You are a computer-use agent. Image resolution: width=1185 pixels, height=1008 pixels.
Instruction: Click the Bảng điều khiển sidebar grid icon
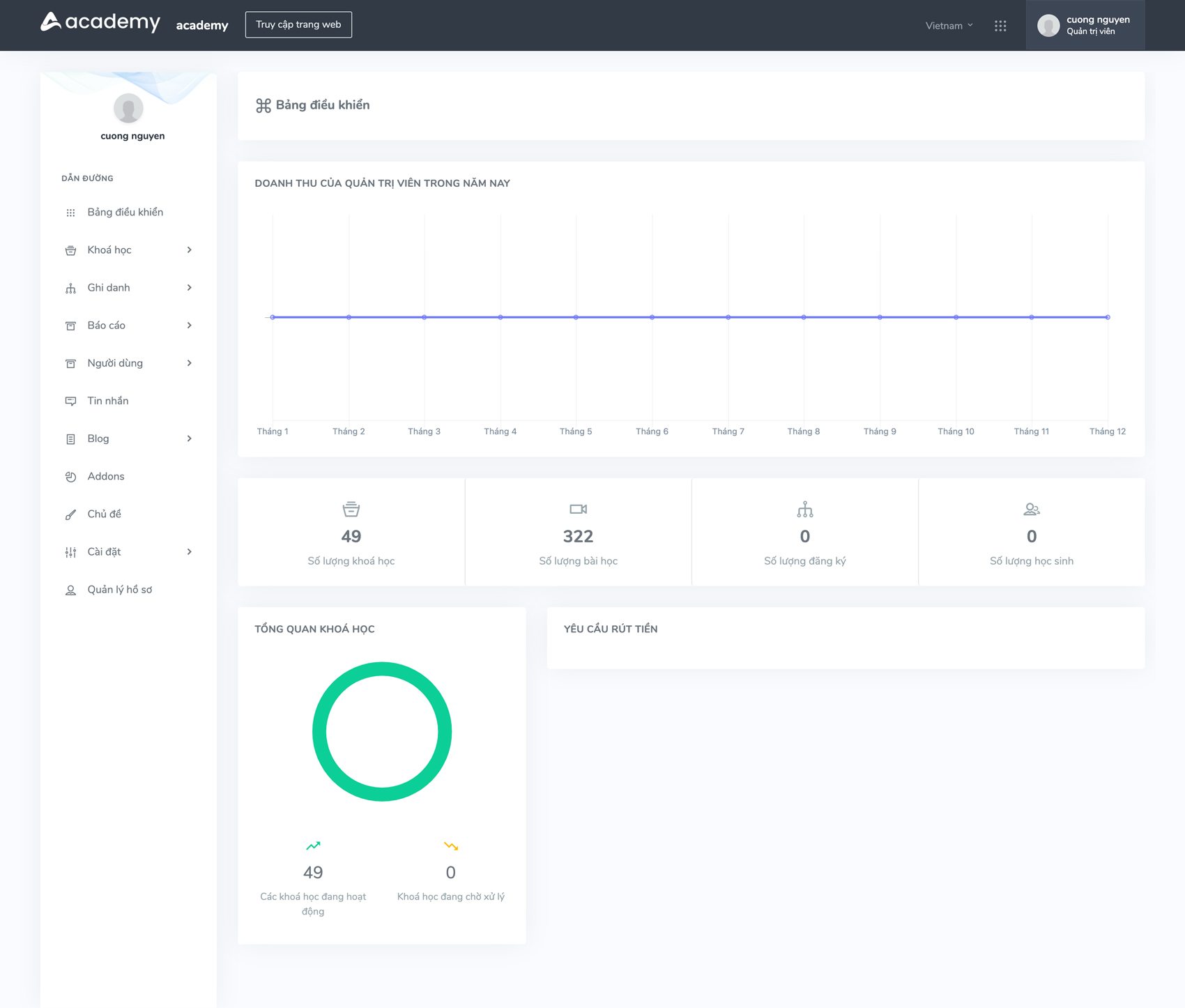[70, 213]
